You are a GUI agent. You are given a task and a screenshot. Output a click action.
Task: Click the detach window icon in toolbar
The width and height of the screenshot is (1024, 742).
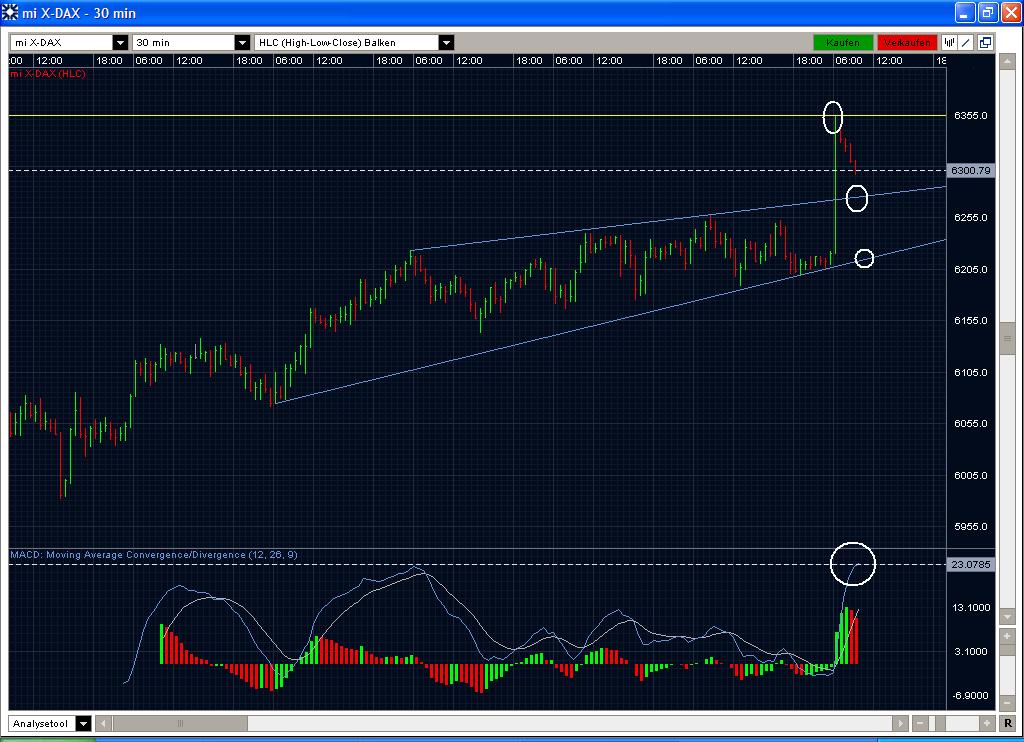985,42
